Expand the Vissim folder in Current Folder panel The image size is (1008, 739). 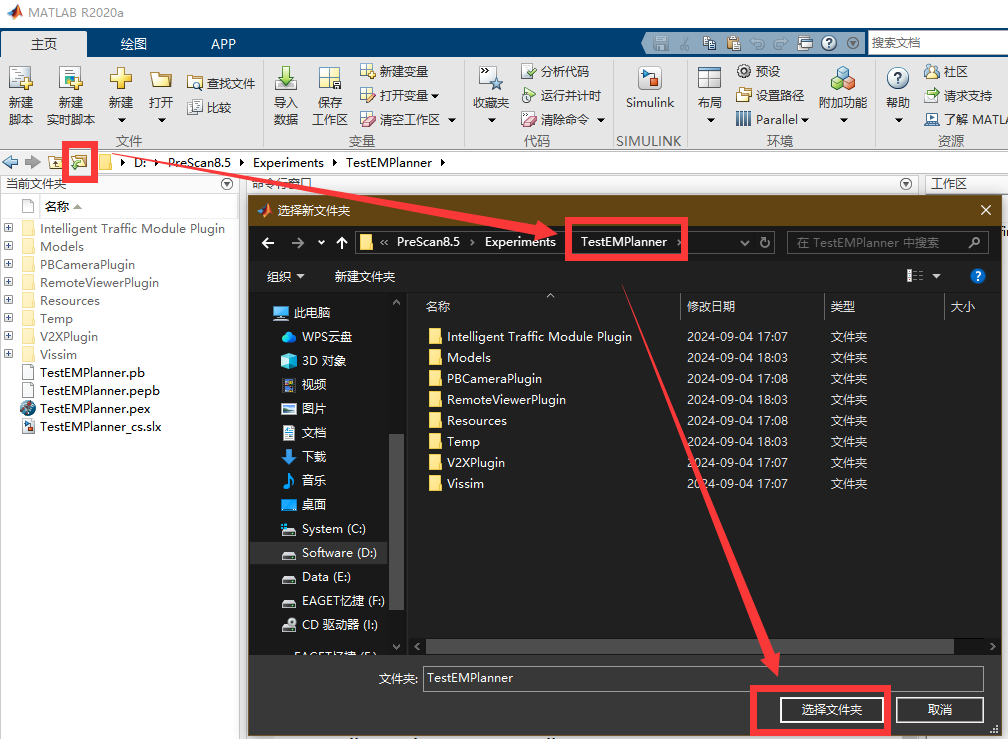8,353
